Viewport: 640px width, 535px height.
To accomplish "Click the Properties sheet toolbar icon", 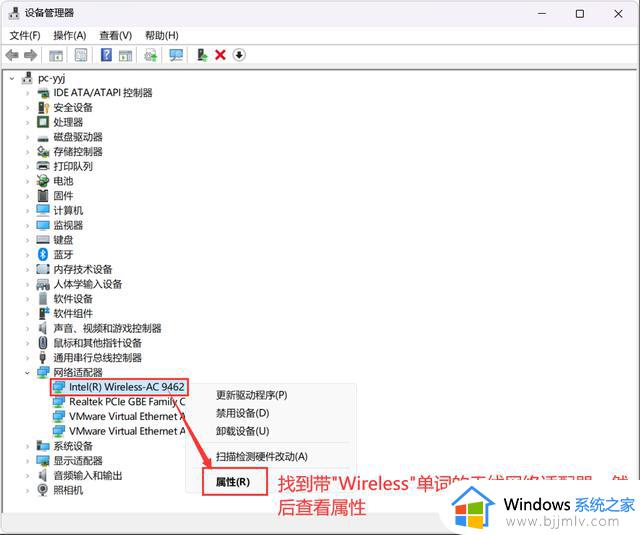I will click(x=81, y=55).
